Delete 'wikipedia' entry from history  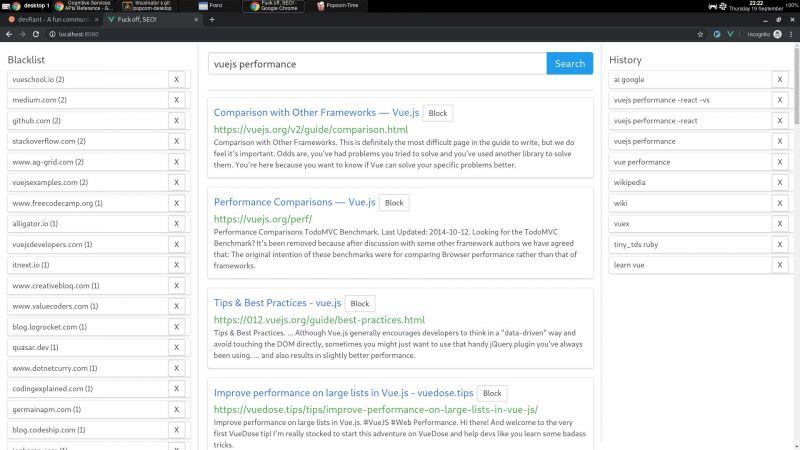780,183
